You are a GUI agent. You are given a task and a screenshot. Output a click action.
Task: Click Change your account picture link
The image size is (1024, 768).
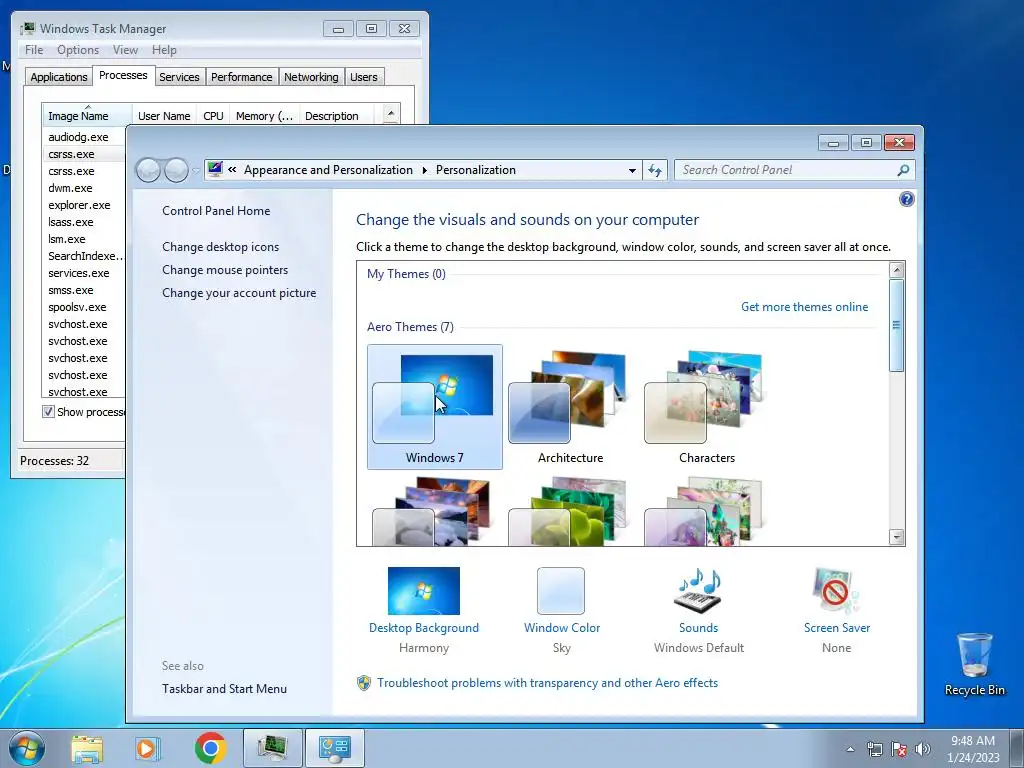[239, 293]
